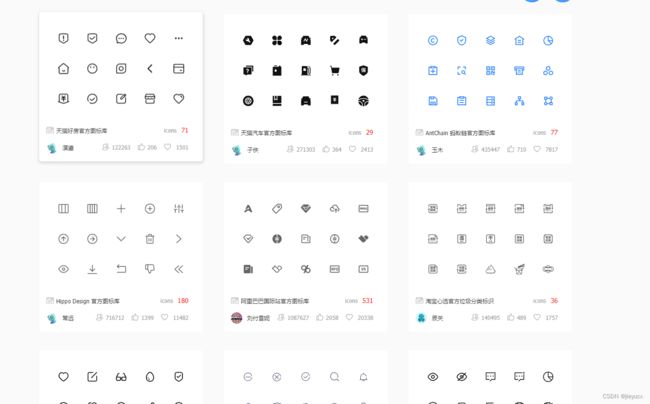Click the author avatar on 淘宝心选 card
650x404 pixels.
[x=421, y=318]
